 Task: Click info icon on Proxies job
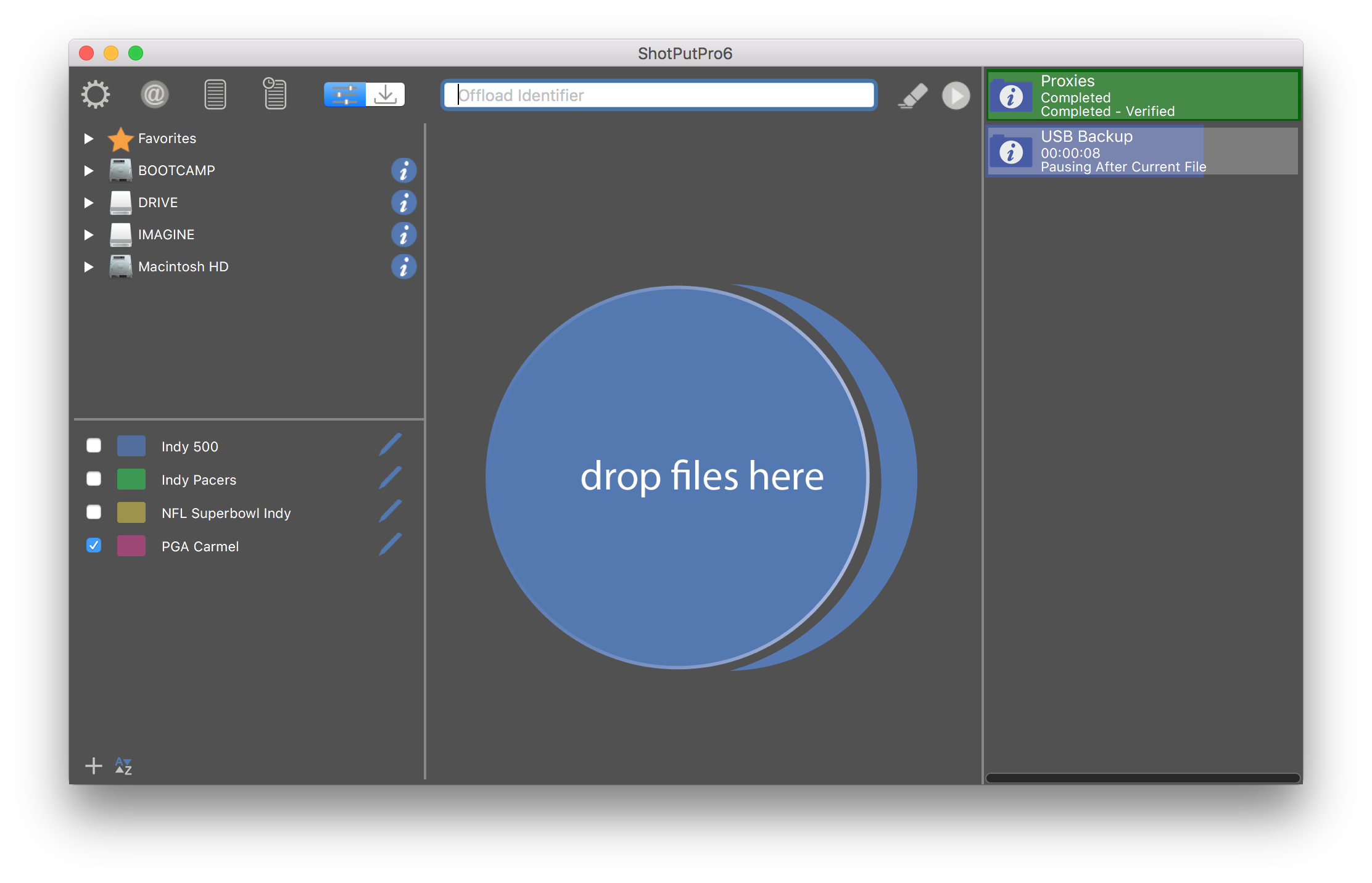tap(1010, 97)
